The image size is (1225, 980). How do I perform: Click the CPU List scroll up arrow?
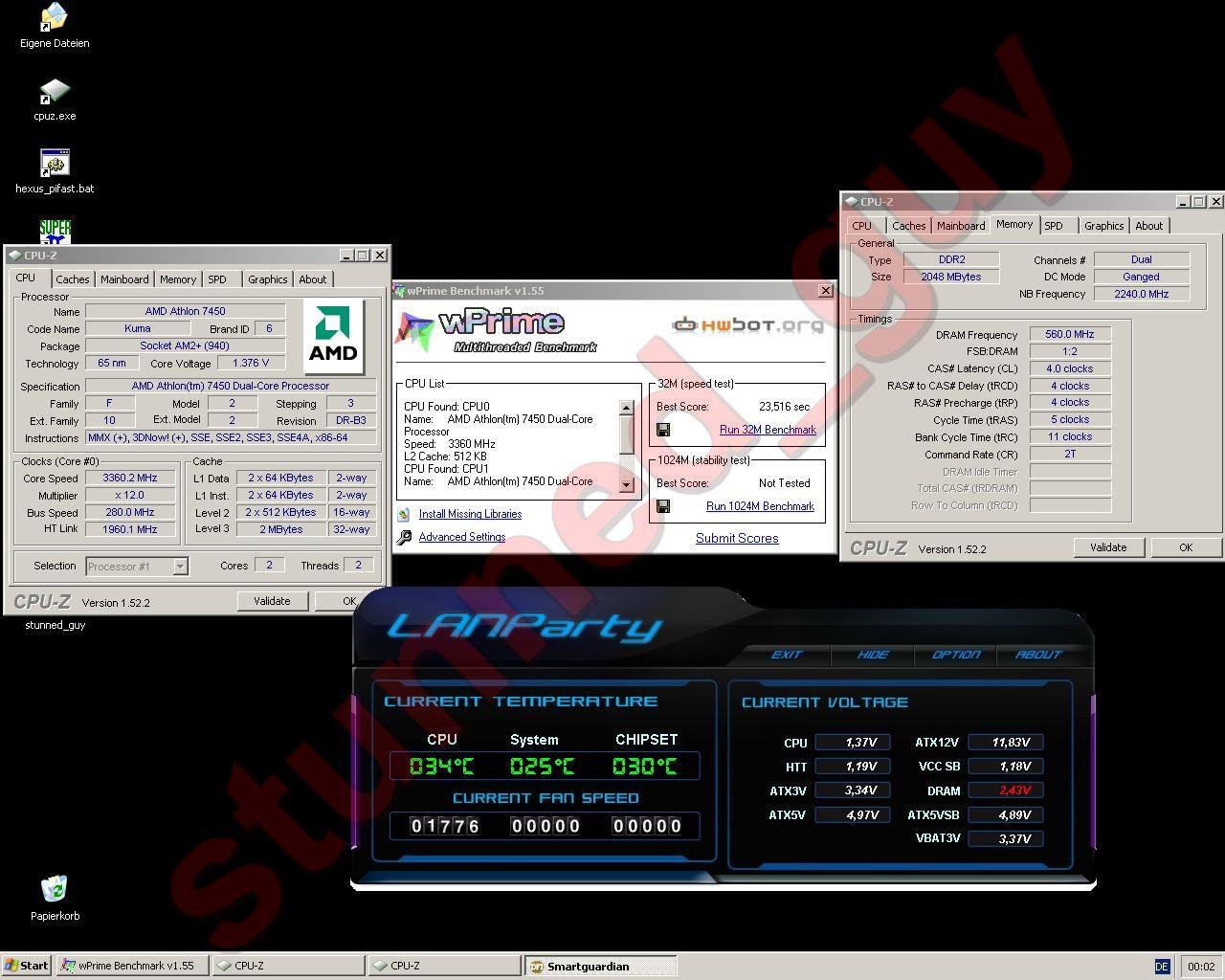(627, 408)
